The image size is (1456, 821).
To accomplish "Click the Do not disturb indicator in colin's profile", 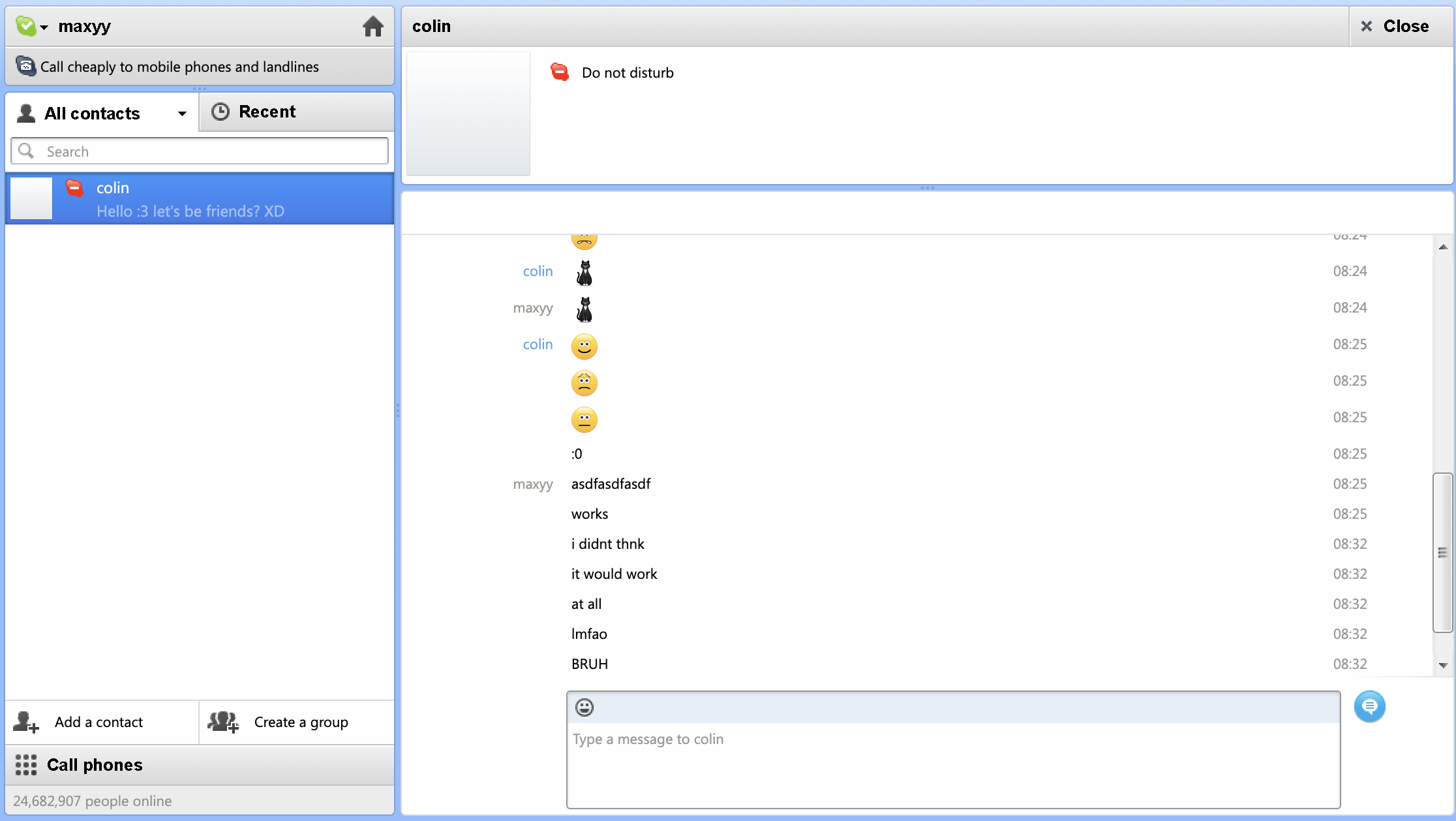I will tap(560, 72).
